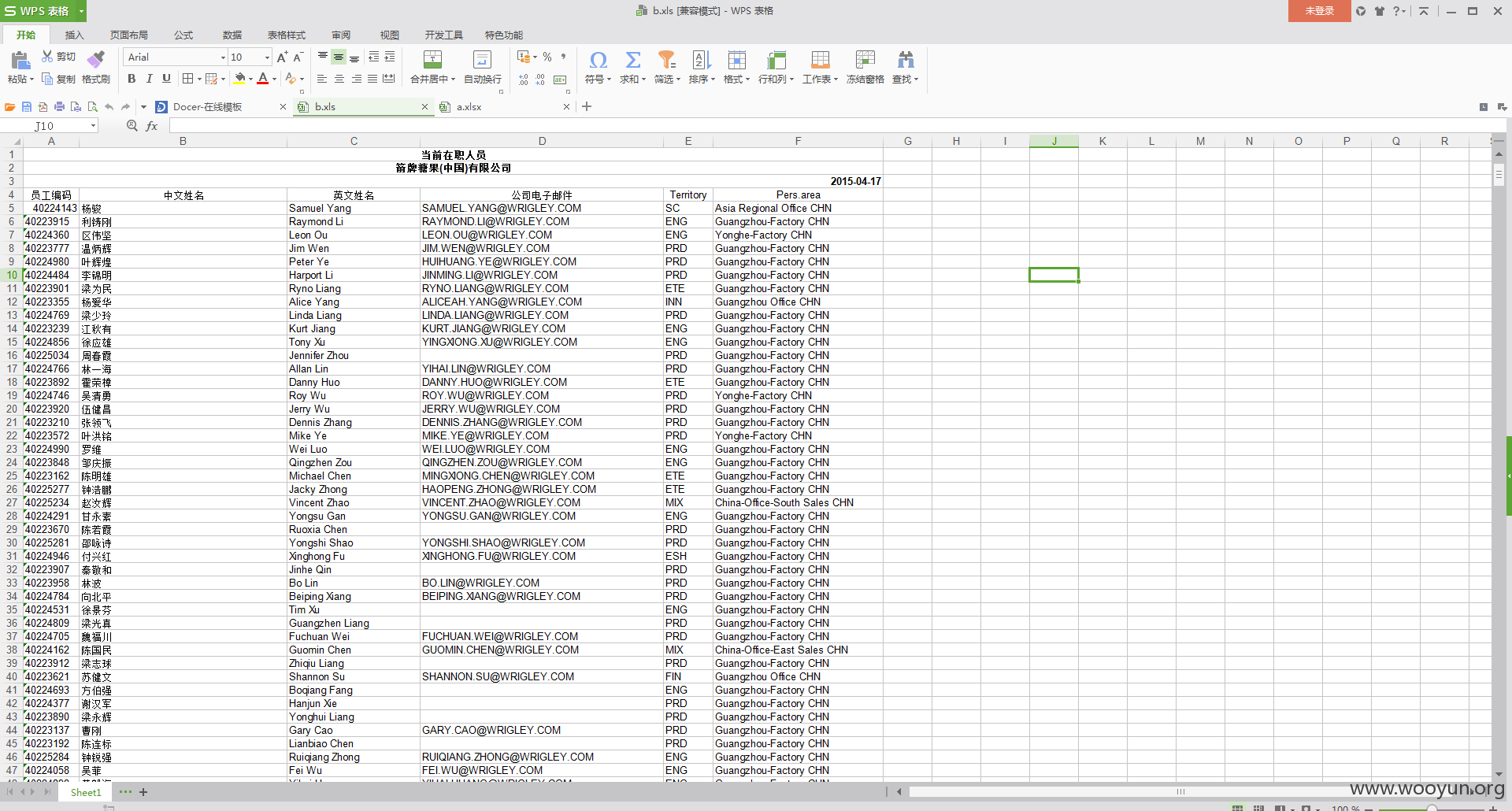Toggle Italic formatting
Viewport: 1512px width, 811px height.
(149, 79)
